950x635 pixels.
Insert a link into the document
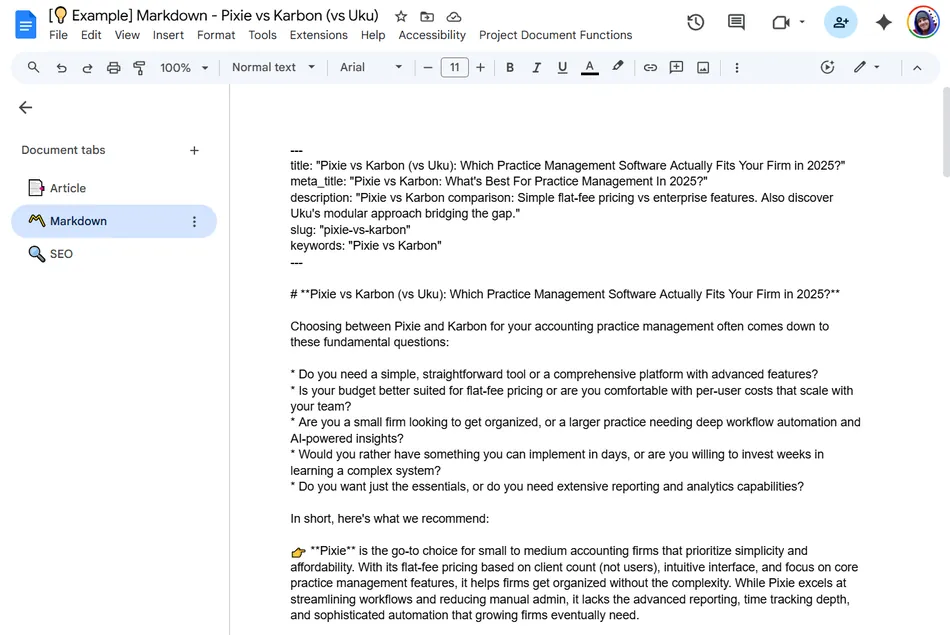coord(650,67)
